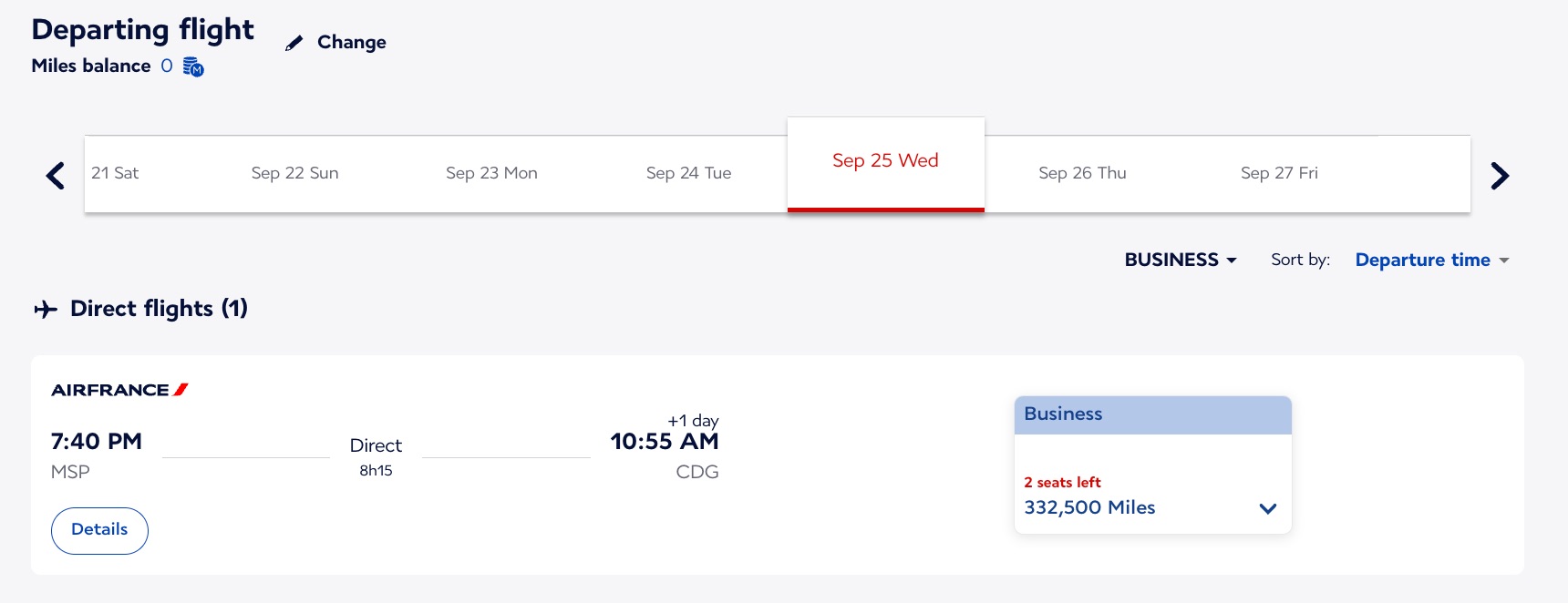The height and width of the screenshot is (603, 1568).
Task: Click the dropdown caret beside BUSINESS
Action: click(1233, 261)
